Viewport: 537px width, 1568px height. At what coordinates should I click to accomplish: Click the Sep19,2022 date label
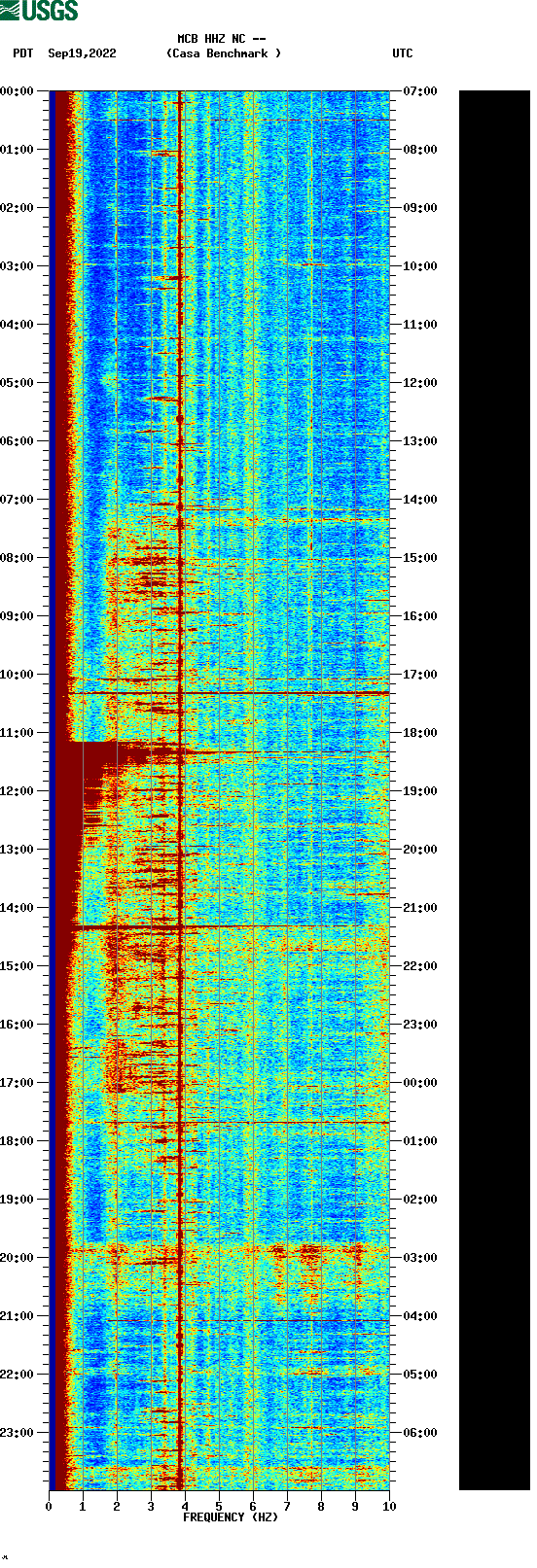point(82,53)
